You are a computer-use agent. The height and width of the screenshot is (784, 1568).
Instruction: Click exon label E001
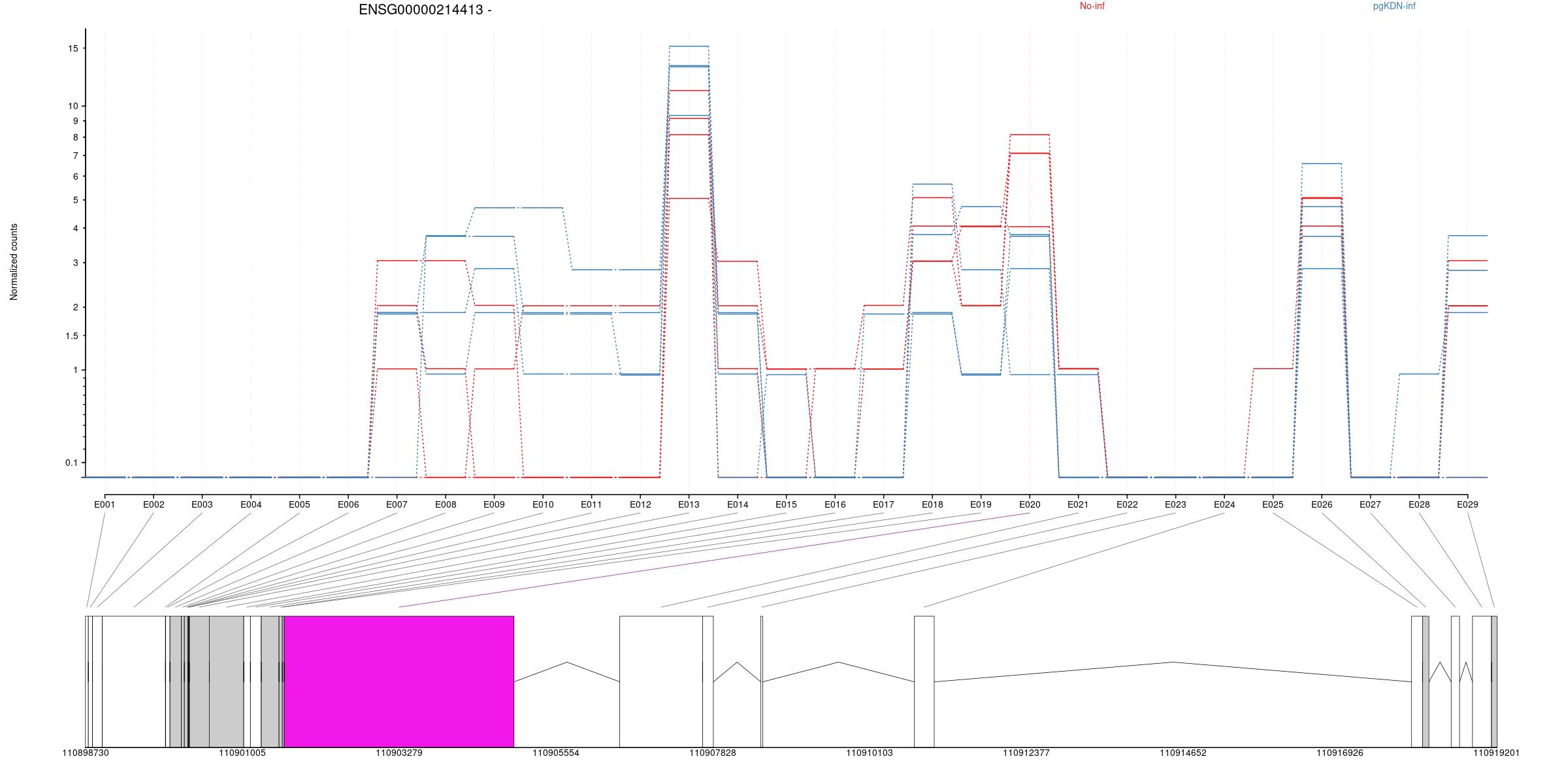(x=105, y=504)
